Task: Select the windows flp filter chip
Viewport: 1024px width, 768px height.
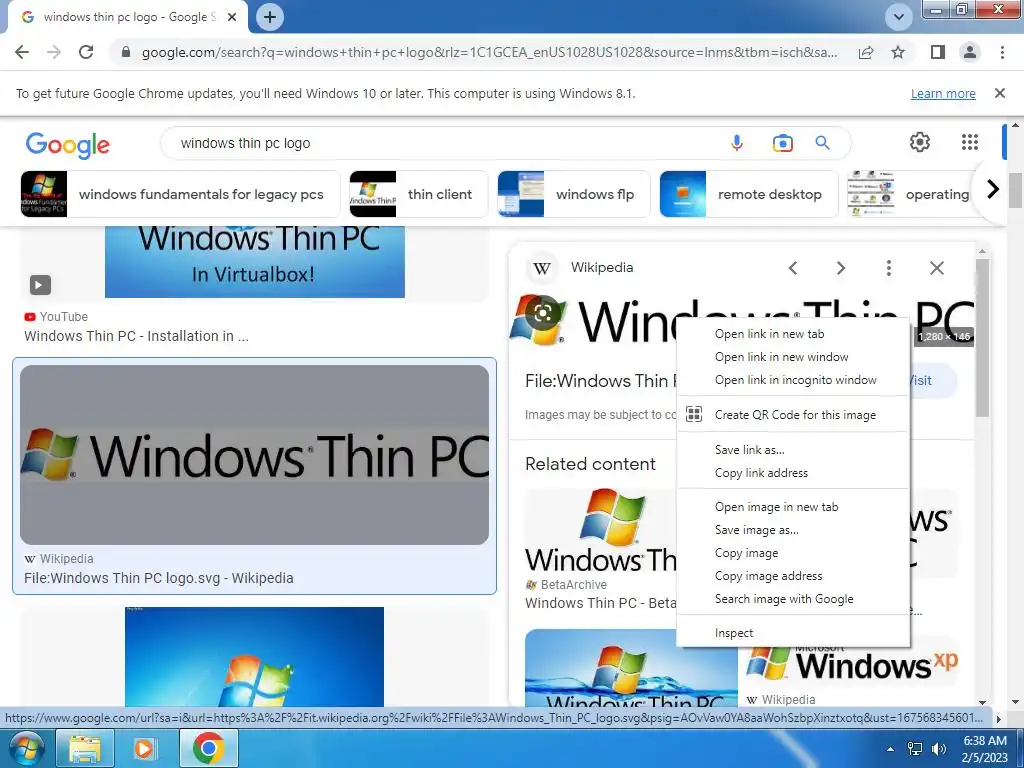Action: coord(573,194)
